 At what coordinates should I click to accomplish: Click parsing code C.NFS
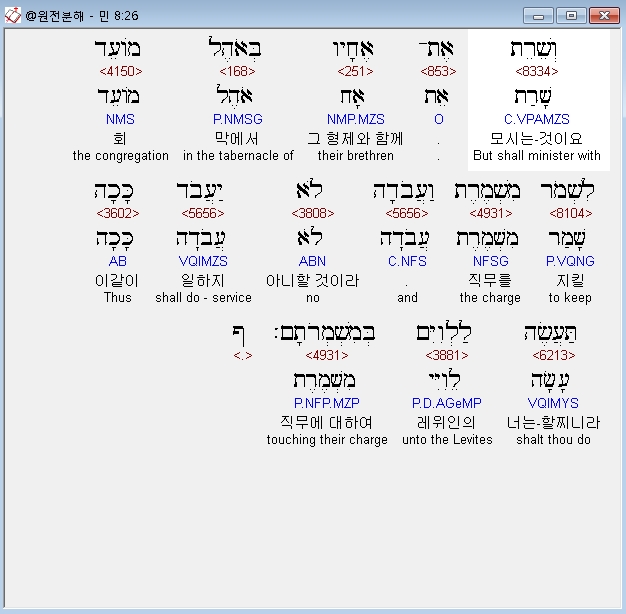pyautogui.click(x=407, y=261)
